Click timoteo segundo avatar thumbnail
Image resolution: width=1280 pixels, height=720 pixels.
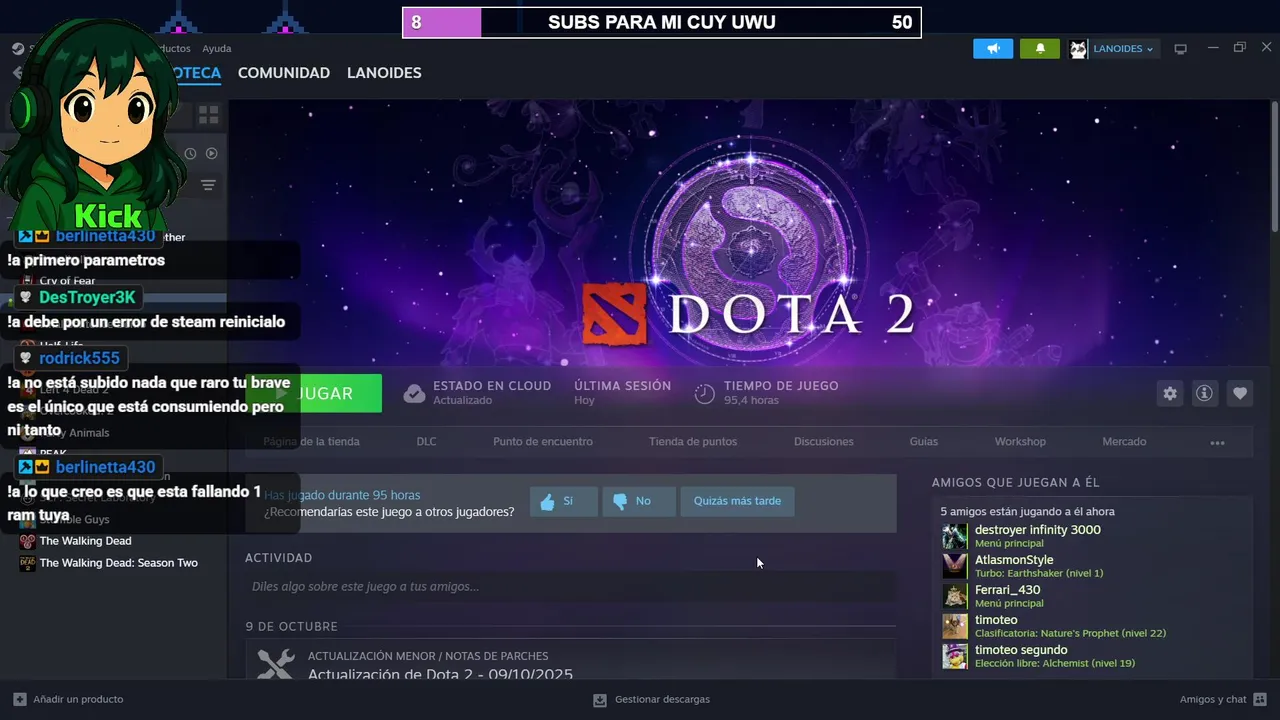pyautogui.click(x=955, y=656)
